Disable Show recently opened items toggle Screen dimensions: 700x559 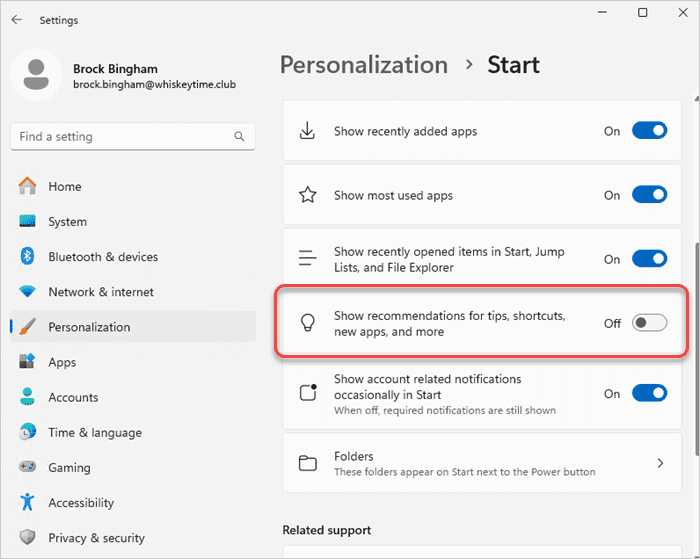[650, 259]
